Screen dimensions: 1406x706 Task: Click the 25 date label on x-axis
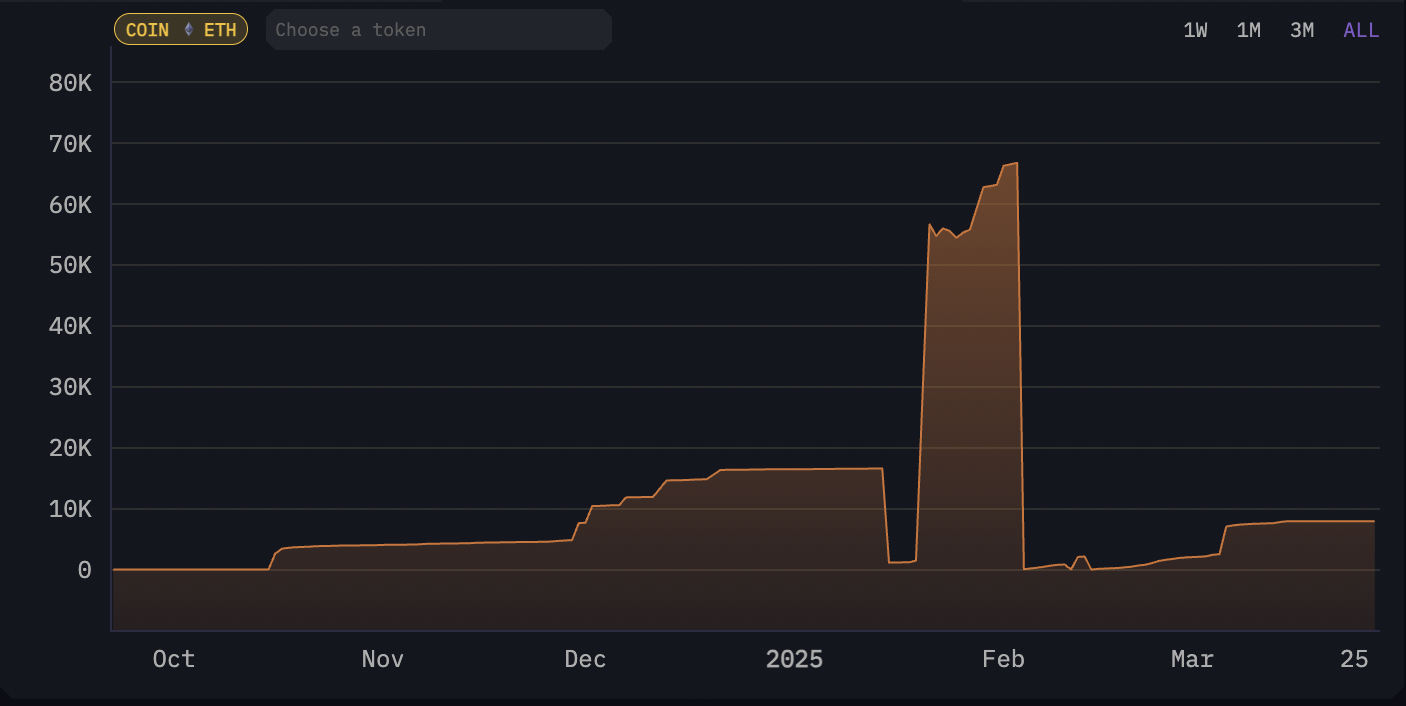point(1354,659)
